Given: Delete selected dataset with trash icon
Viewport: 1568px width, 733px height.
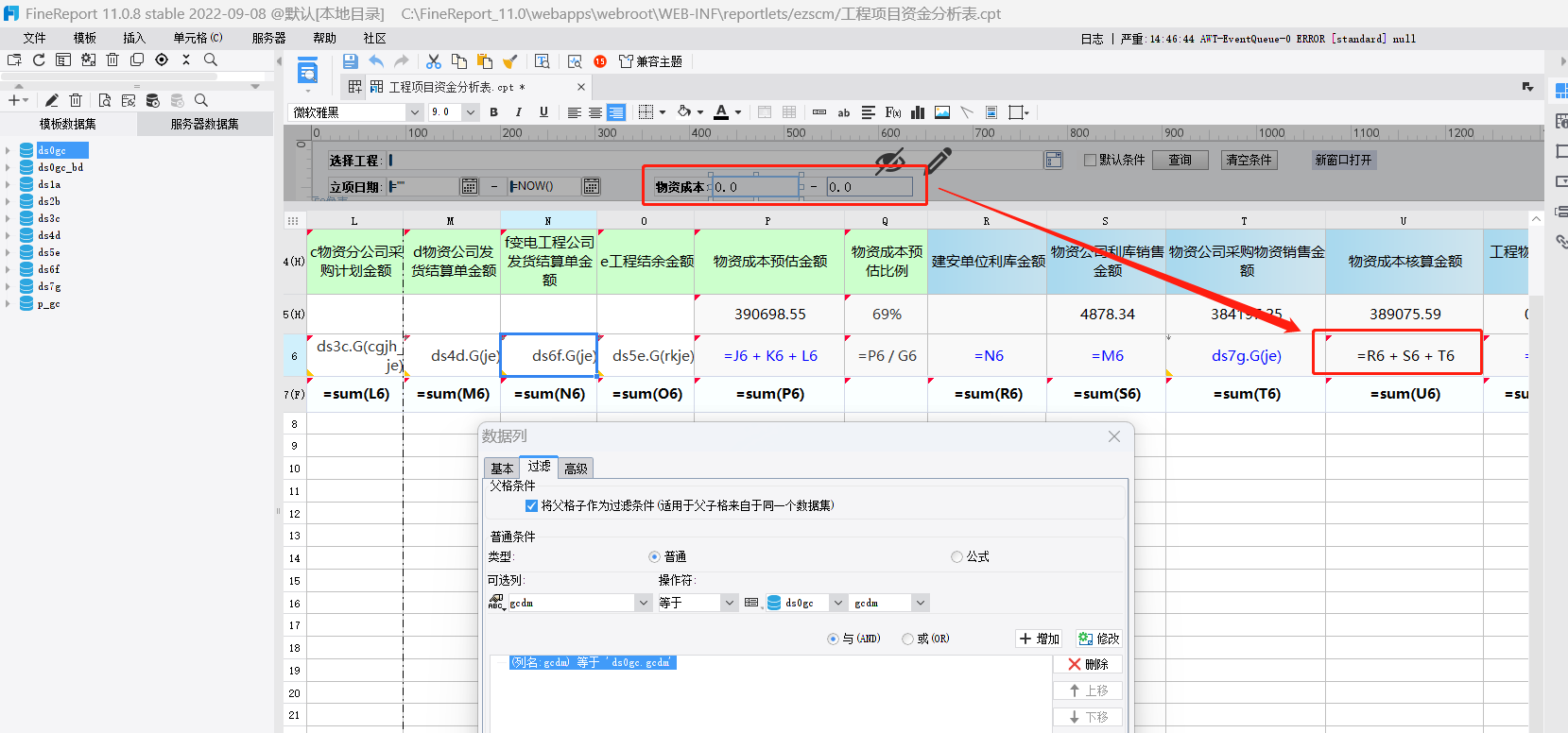Looking at the screenshot, I should pyautogui.click(x=76, y=100).
